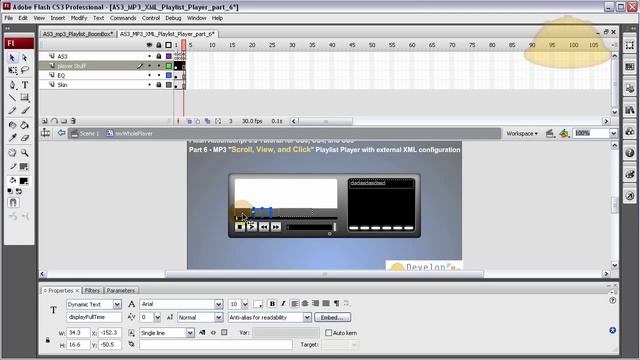Select the Ink Bottle tool
640x360 pixels.
pos(12,125)
